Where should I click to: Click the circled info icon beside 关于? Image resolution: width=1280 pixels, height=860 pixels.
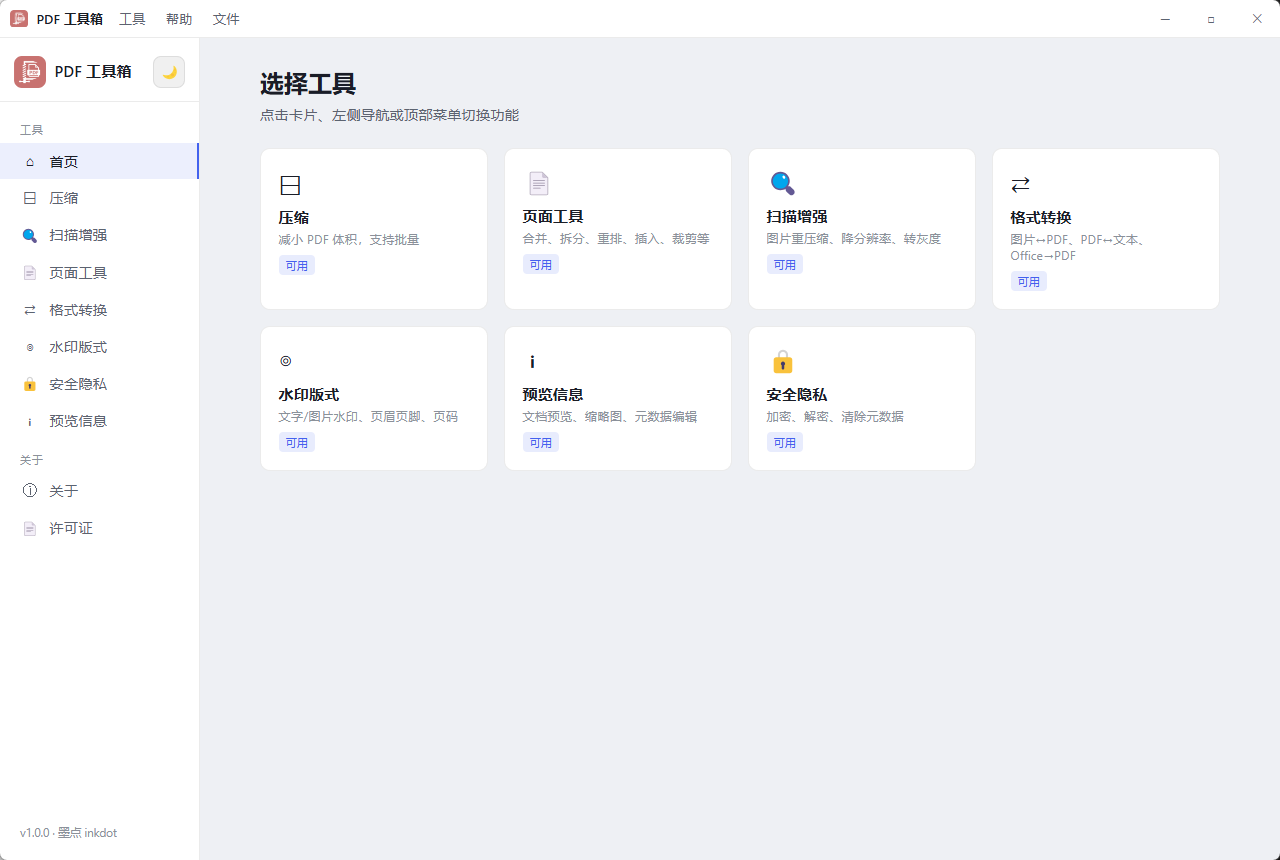(30, 491)
